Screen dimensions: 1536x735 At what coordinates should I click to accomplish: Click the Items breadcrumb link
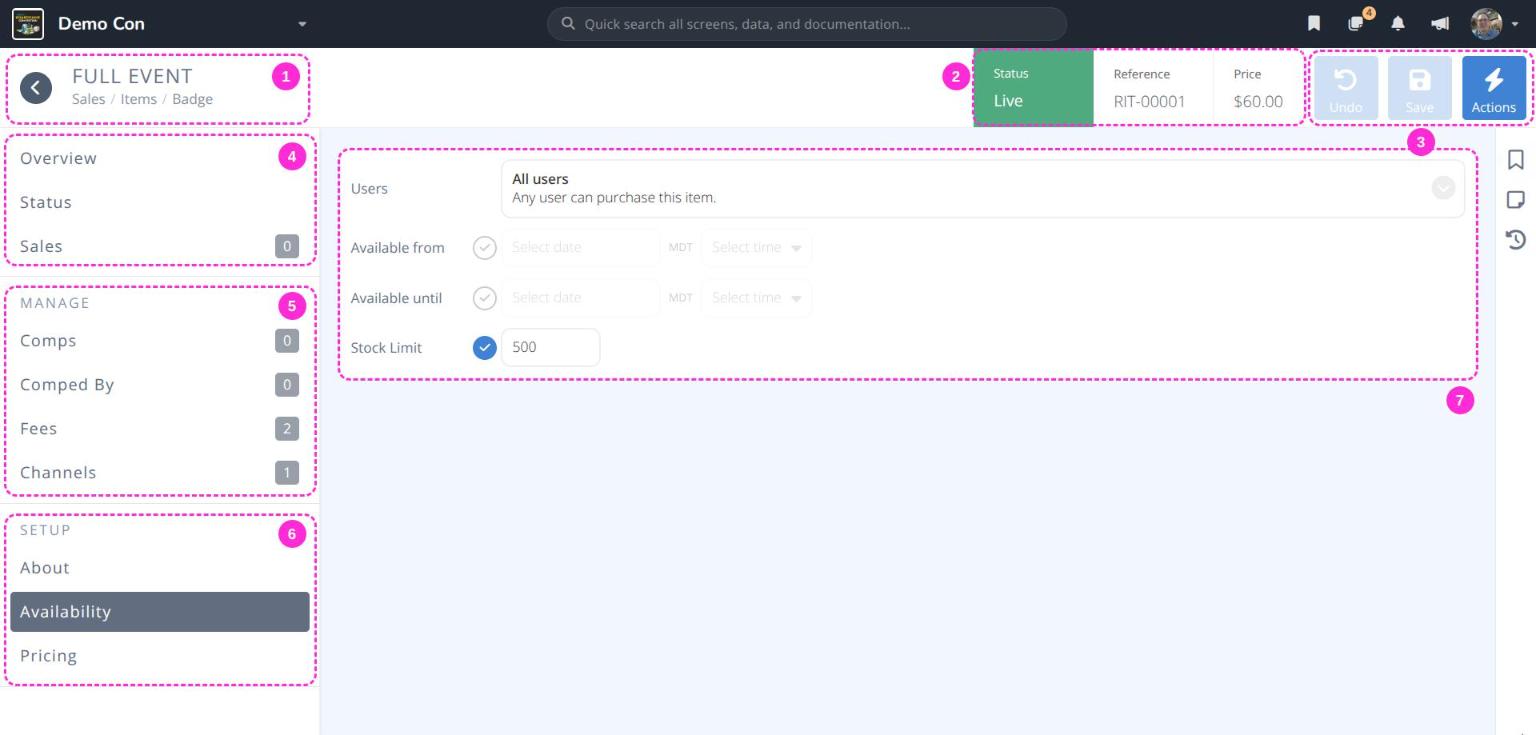coord(139,99)
